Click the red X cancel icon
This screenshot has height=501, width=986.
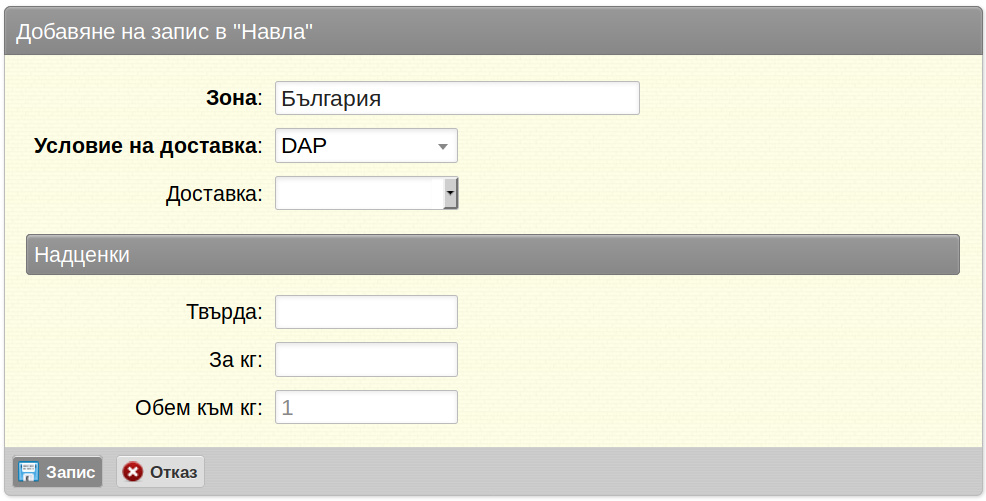pyautogui.click(x=133, y=471)
